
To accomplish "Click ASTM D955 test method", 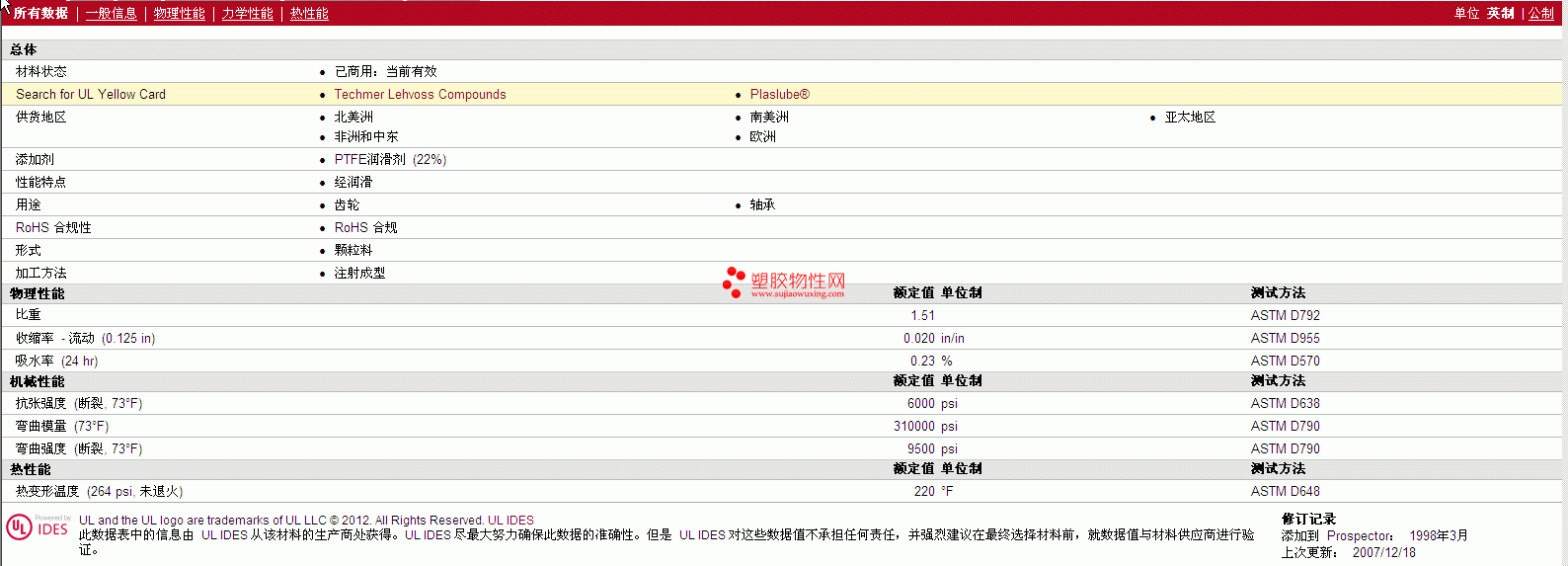I will (x=1286, y=338).
